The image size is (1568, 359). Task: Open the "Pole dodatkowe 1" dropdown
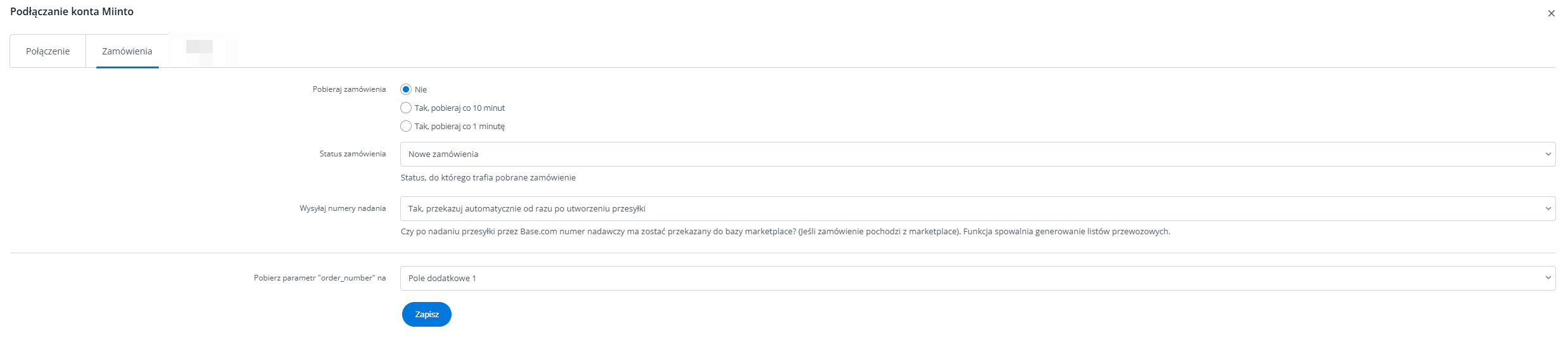975,278
